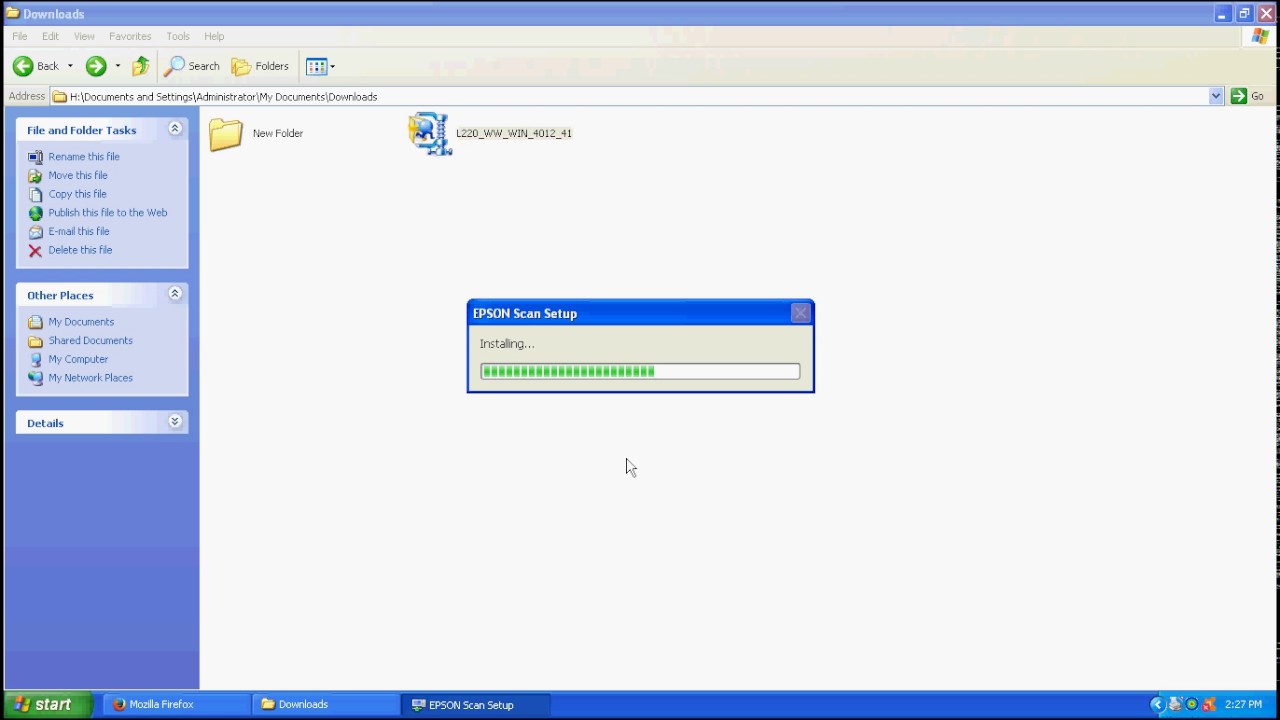The width and height of the screenshot is (1280, 720).
Task: Click the Shared Documents folder icon
Action: coord(35,341)
